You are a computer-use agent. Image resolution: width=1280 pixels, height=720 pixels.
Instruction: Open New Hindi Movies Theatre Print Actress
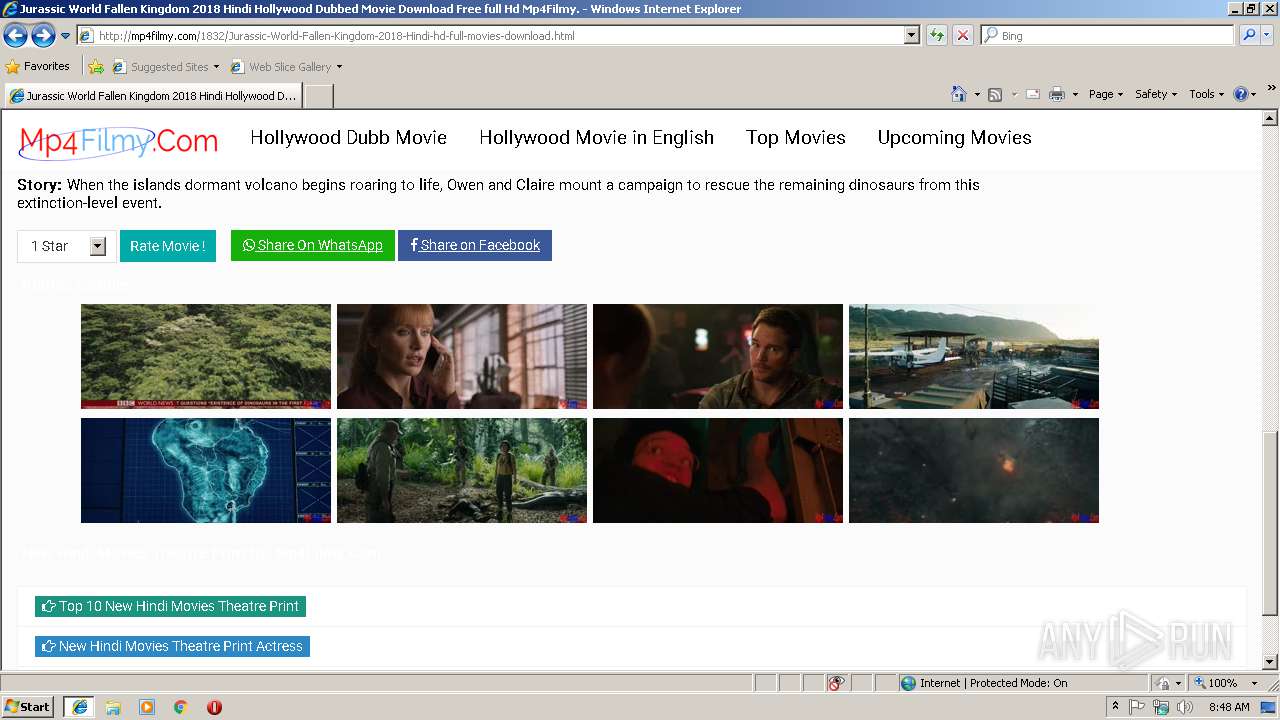pyautogui.click(x=172, y=646)
